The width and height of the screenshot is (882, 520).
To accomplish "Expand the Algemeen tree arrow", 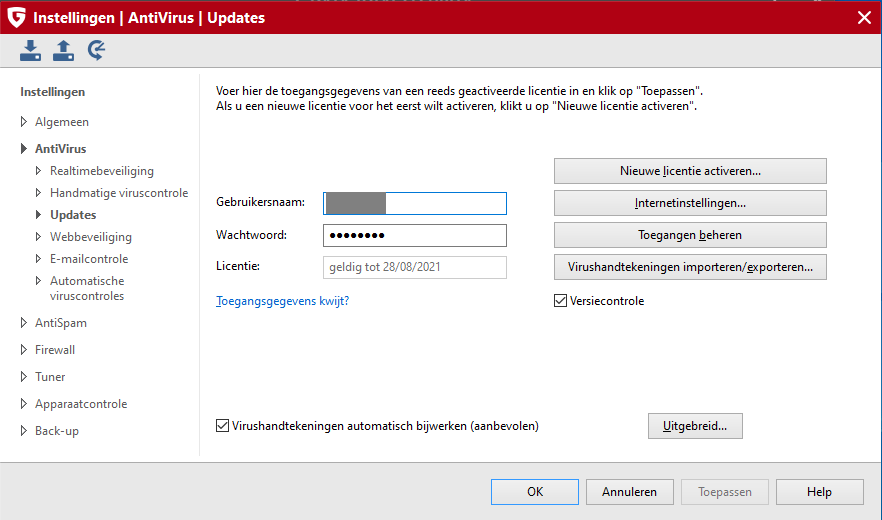I will point(24,122).
